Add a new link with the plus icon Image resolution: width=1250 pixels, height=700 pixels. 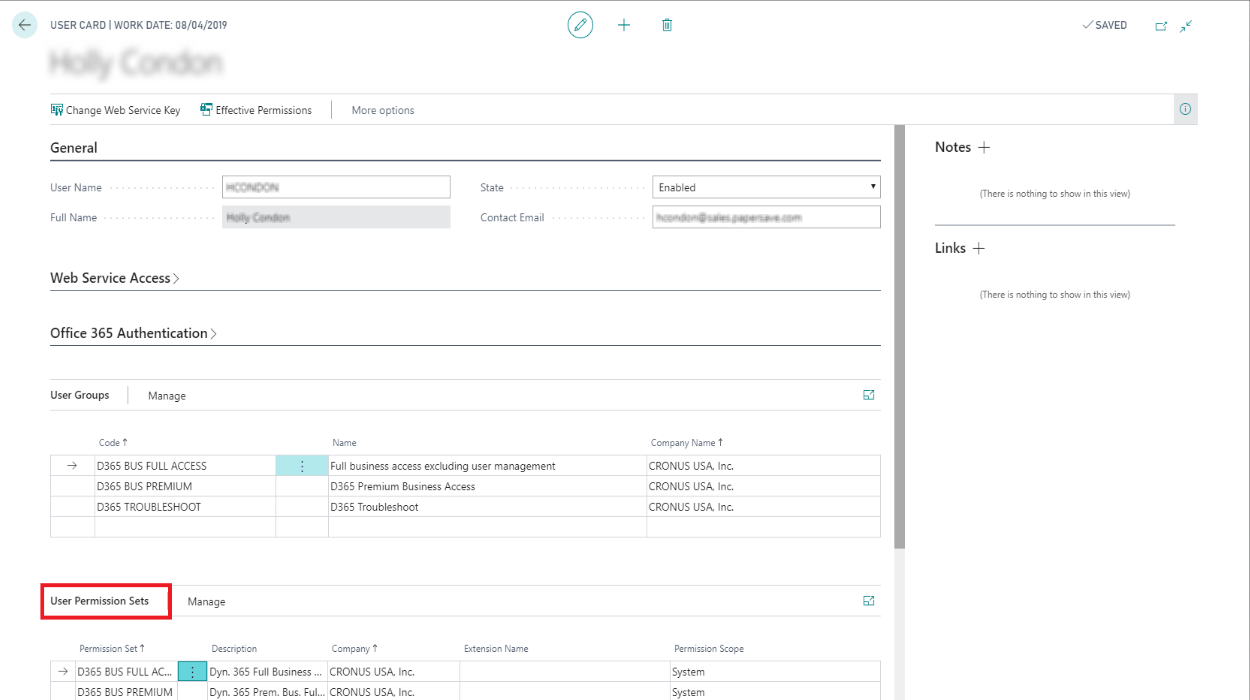click(x=979, y=248)
